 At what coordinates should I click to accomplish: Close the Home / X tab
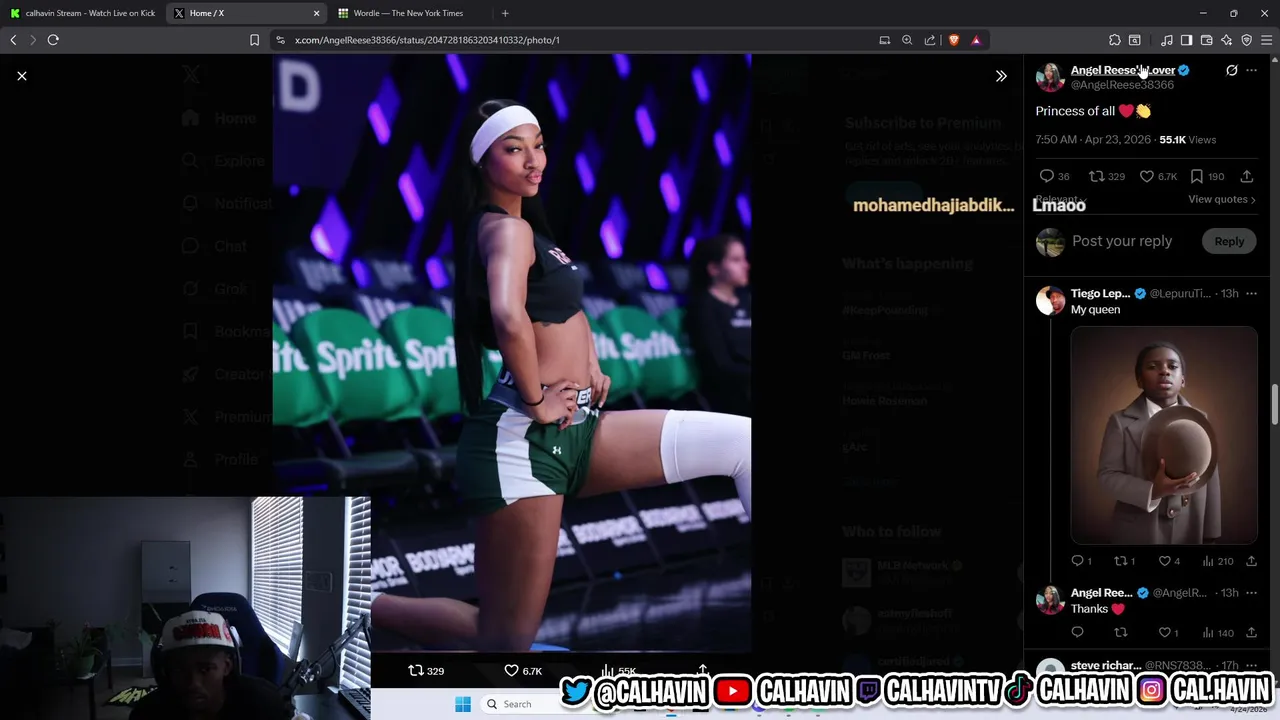[x=317, y=13]
